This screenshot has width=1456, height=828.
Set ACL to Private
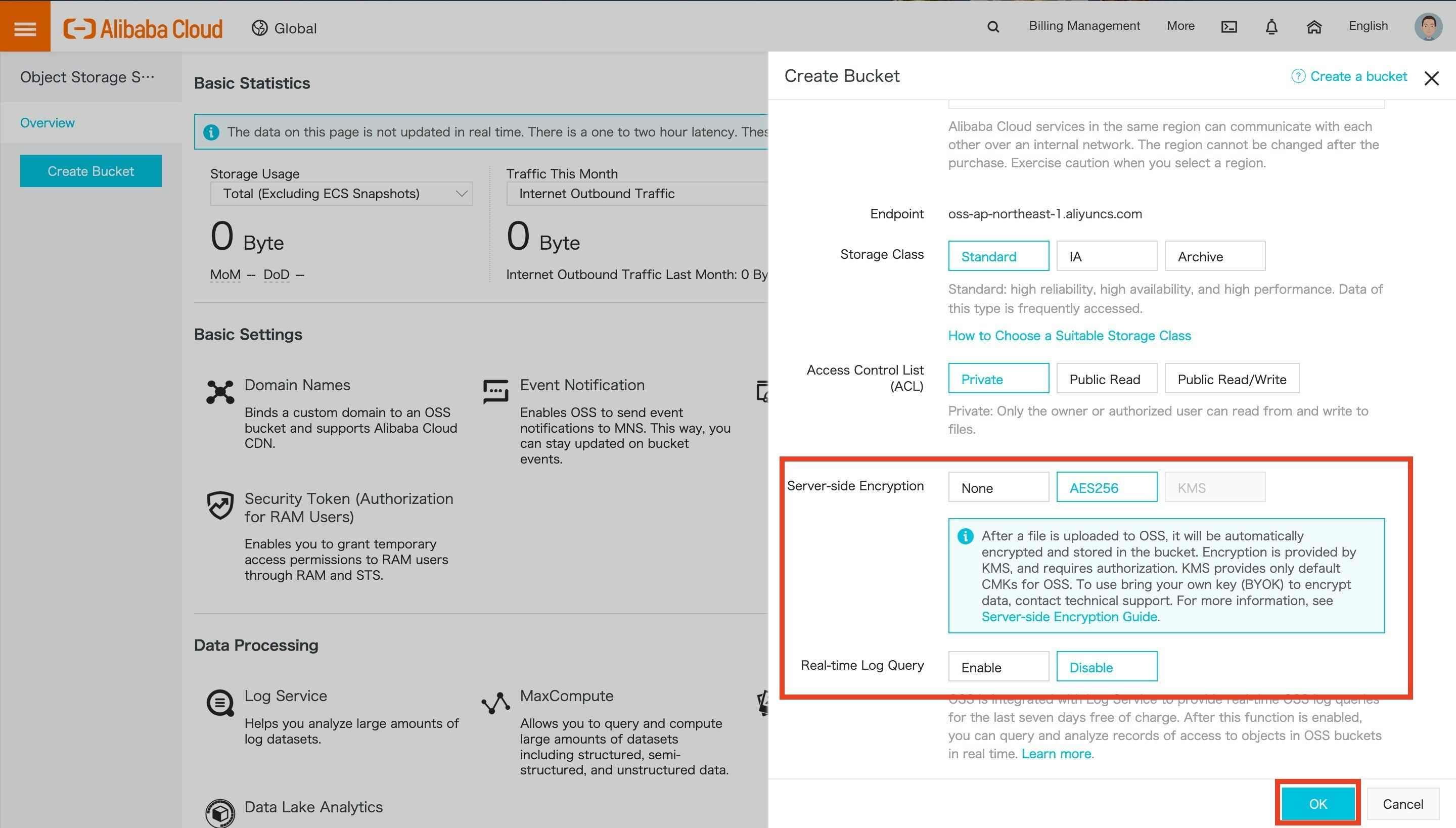[x=998, y=378]
